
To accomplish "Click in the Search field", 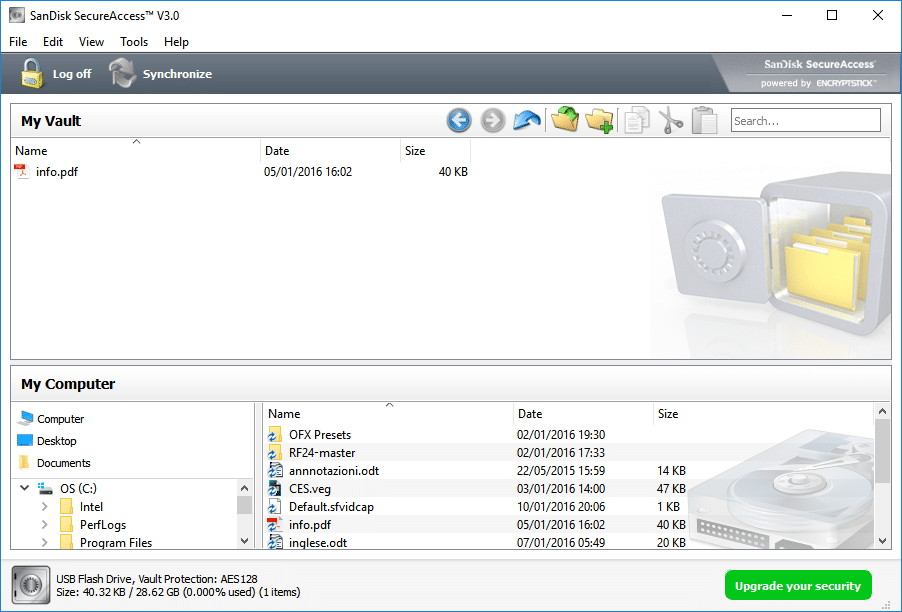I will pos(805,120).
